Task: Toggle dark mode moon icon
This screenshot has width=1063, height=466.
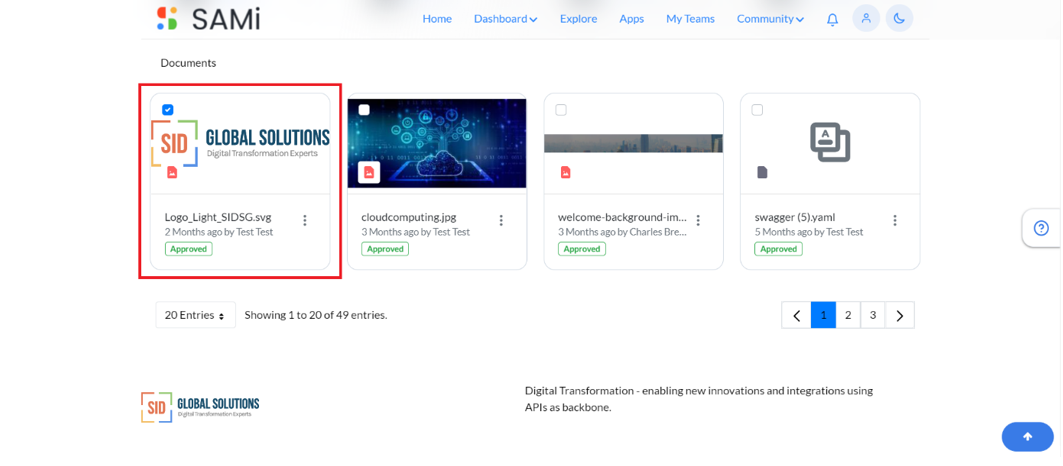Action: pyautogui.click(x=899, y=18)
